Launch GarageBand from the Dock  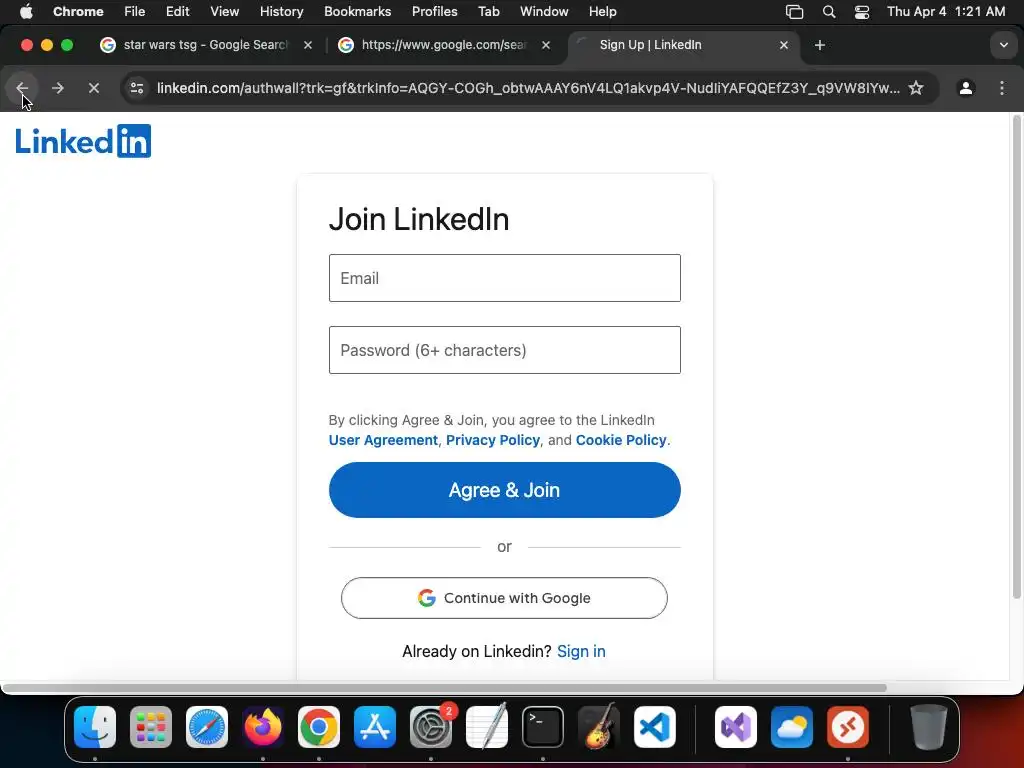599,727
